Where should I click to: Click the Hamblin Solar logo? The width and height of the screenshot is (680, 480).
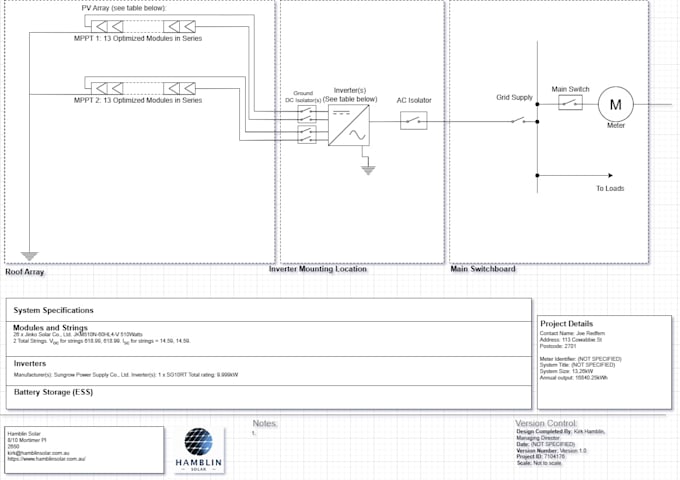pyautogui.click(x=199, y=450)
